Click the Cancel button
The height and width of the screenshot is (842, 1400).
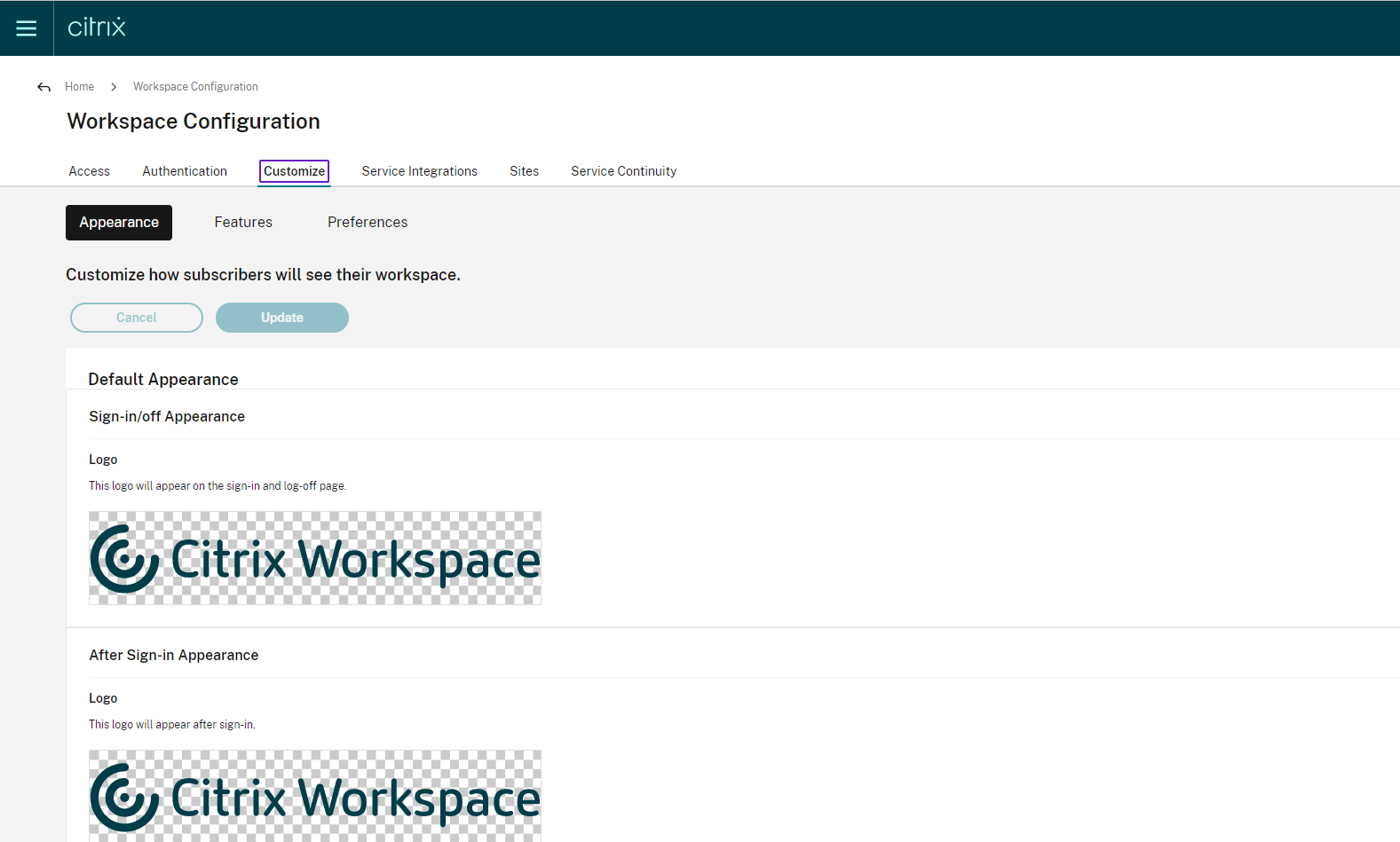[x=137, y=318]
